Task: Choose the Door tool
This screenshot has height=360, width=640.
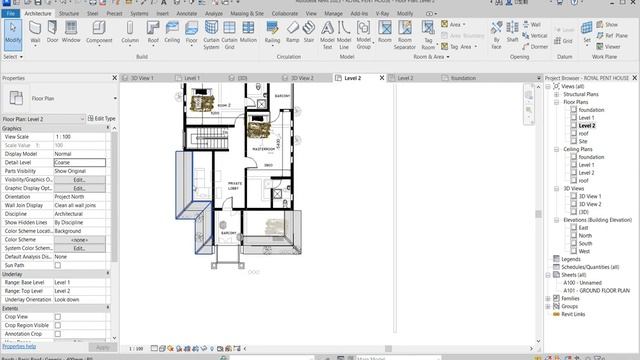Action: tap(52, 33)
